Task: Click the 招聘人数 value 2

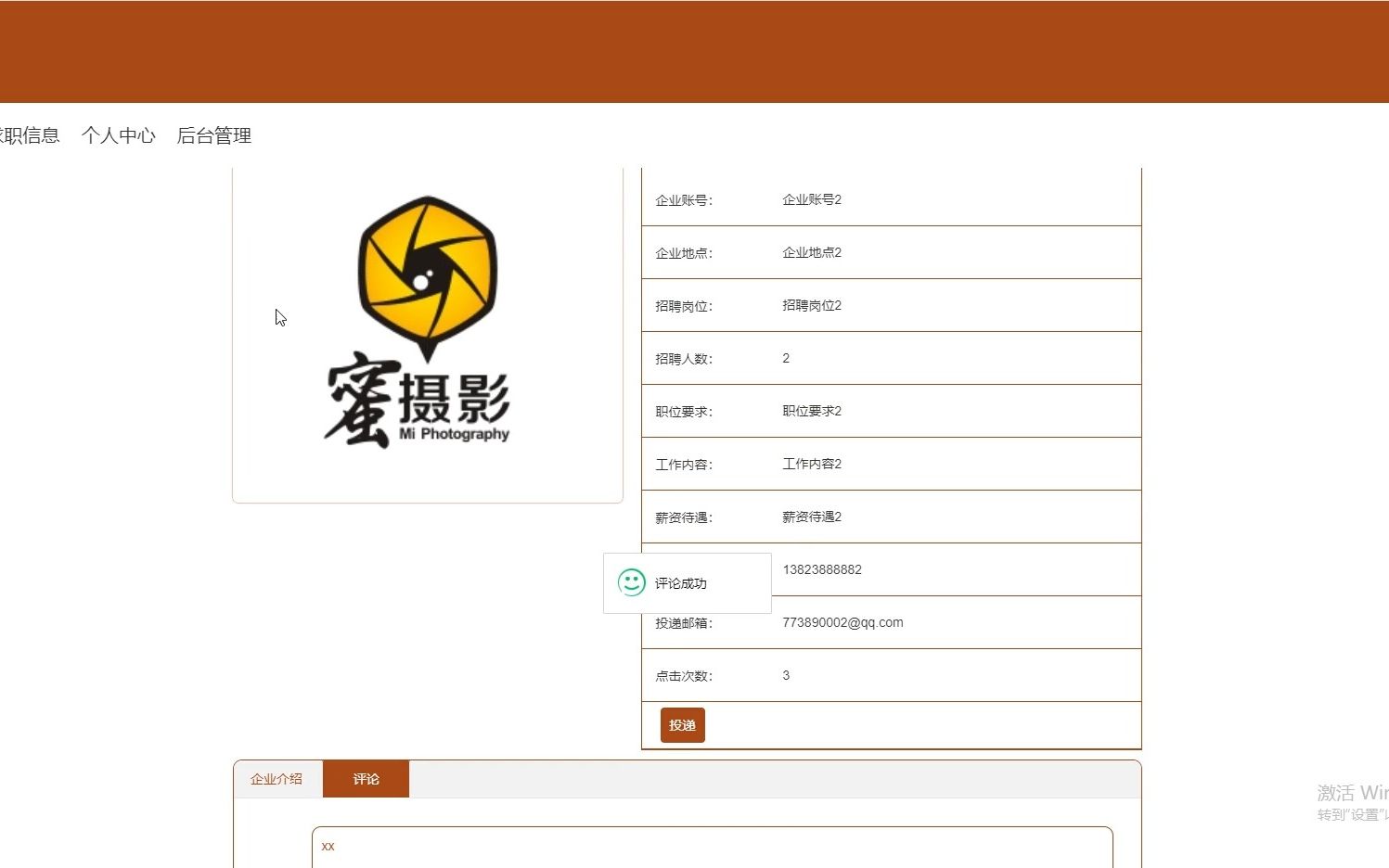Action: pos(786,358)
